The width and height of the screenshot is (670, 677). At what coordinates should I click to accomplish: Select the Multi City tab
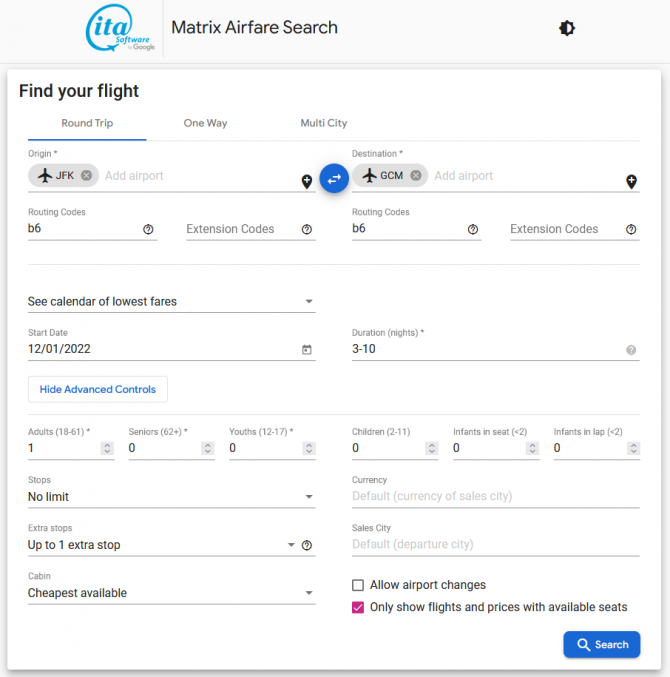324,123
